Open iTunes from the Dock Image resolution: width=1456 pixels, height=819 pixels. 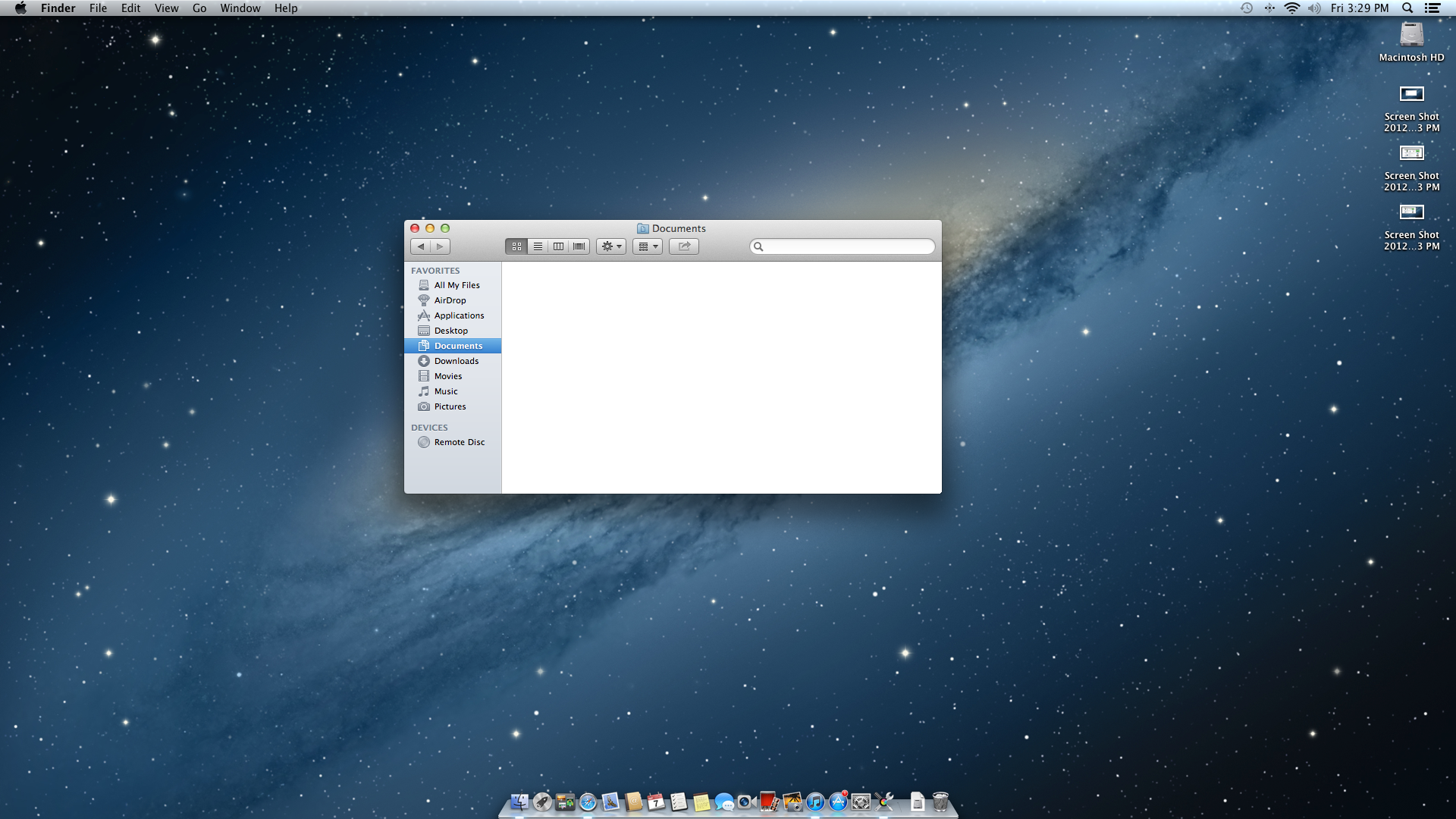click(x=815, y=802)
